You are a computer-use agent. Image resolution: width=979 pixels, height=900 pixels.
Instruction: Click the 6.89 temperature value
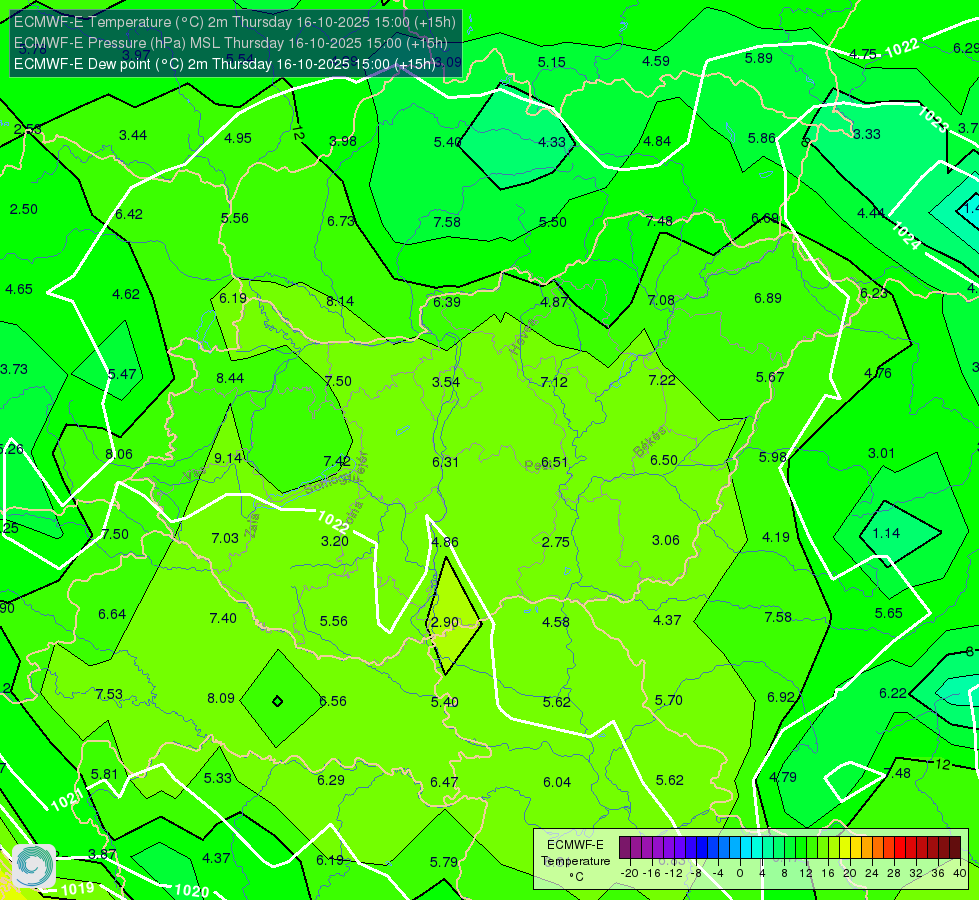[767, 298]
